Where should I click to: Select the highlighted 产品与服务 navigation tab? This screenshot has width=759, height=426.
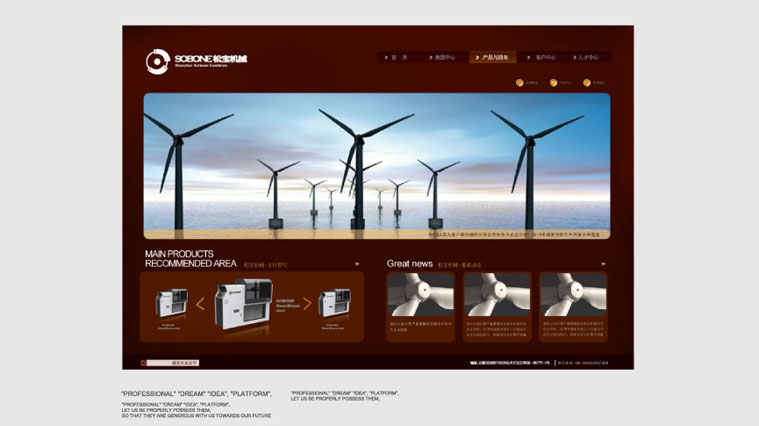tap(493, 58)
